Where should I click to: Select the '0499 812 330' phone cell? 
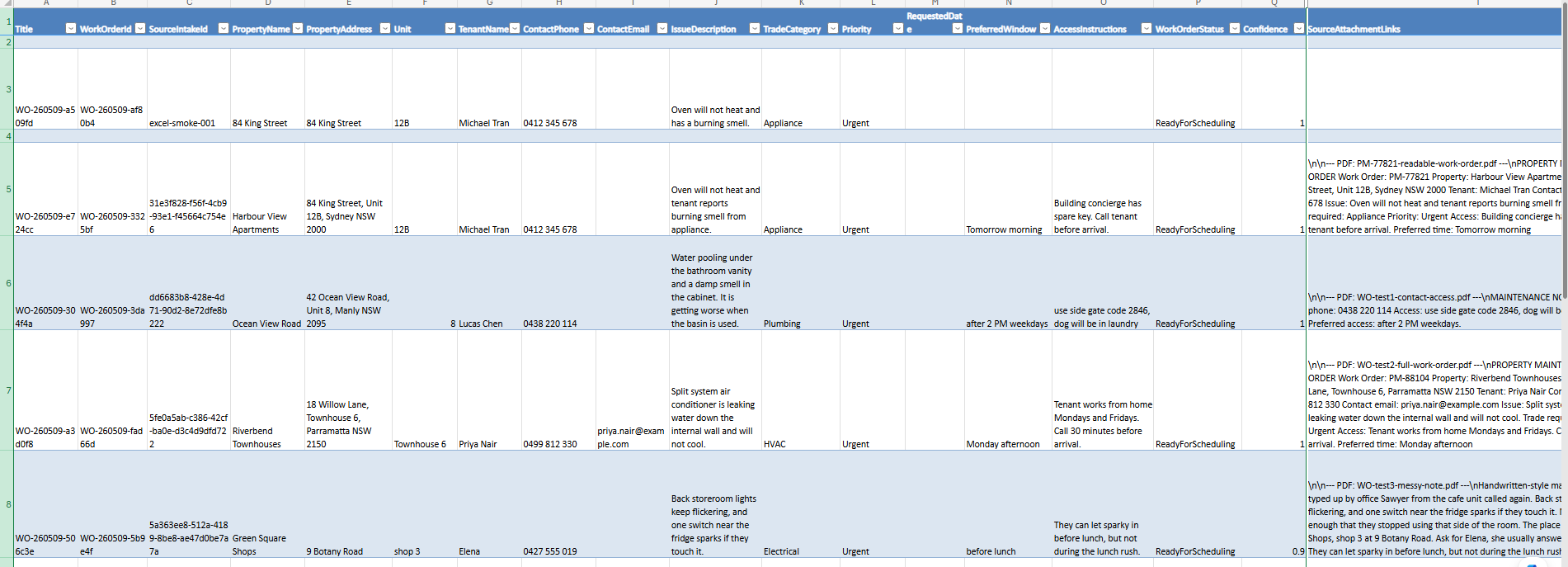click(558, 390)
